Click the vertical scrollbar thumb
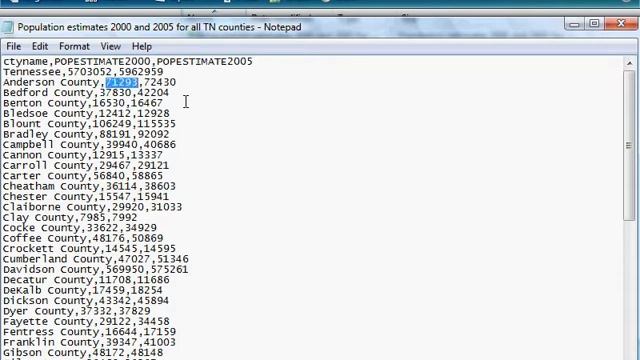640x360 pixels. (x=629, y=146)
